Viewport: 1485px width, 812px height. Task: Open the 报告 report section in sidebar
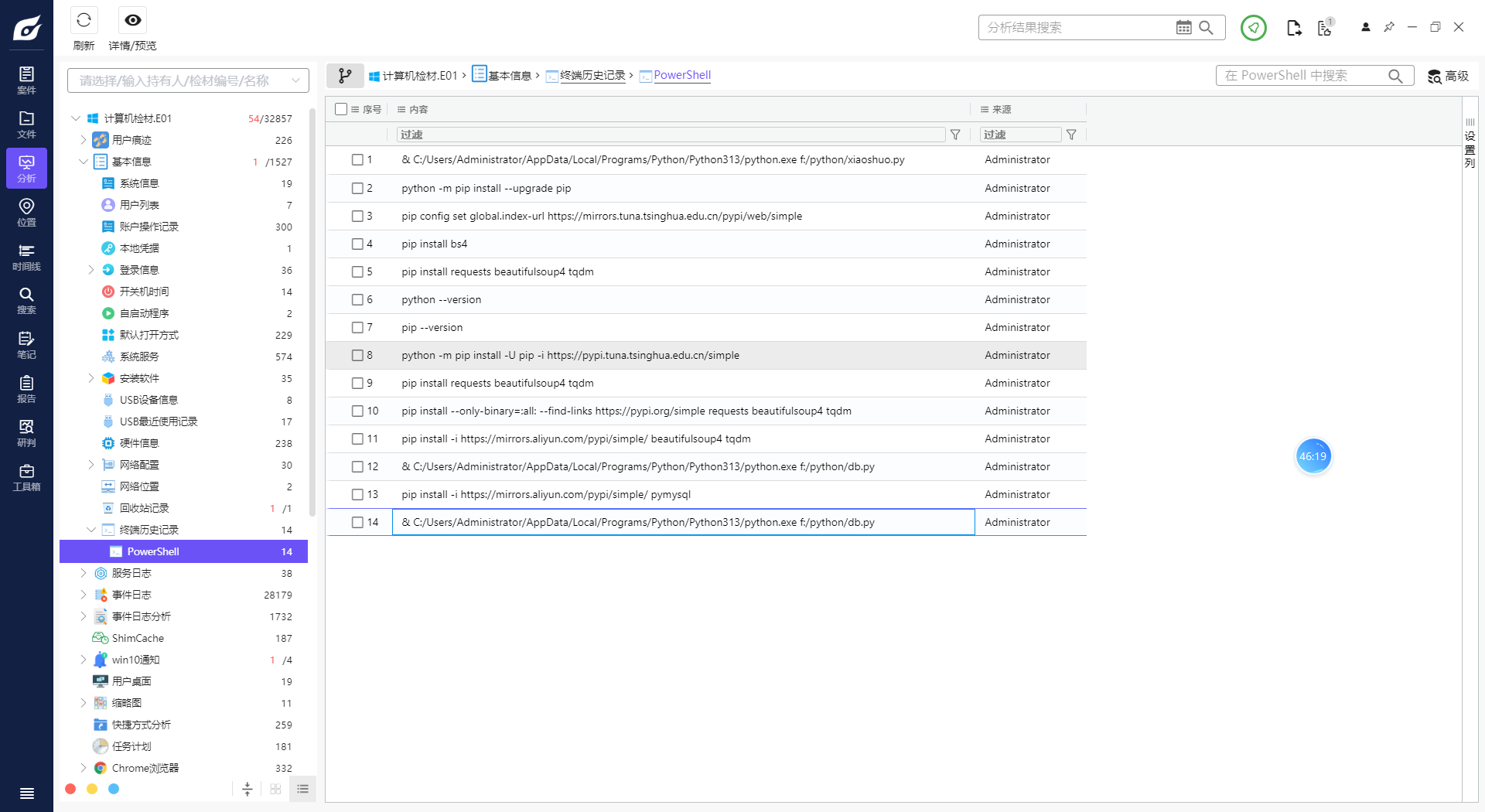26,389
